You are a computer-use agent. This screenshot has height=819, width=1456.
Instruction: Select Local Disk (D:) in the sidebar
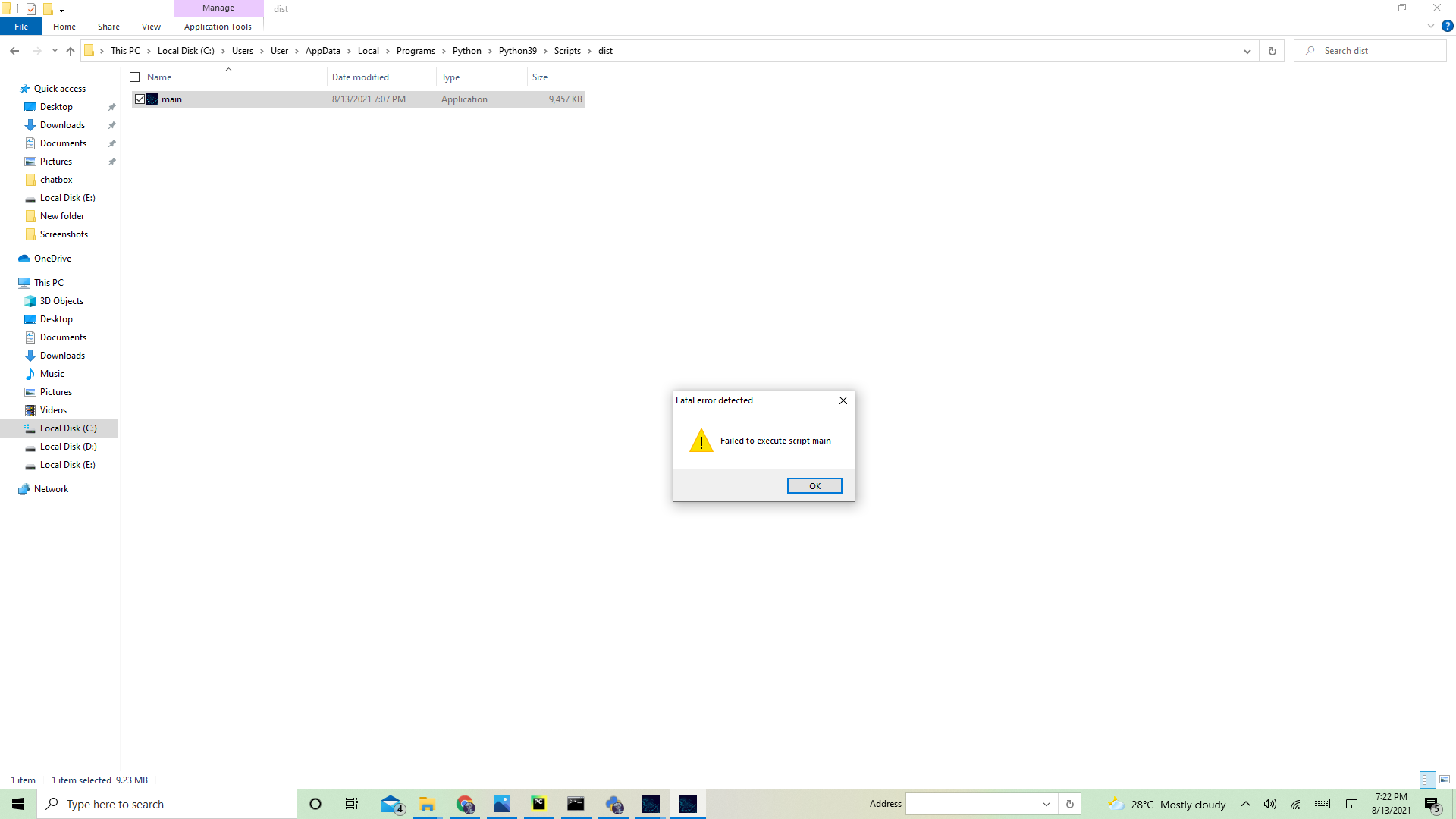pos(68,447)
